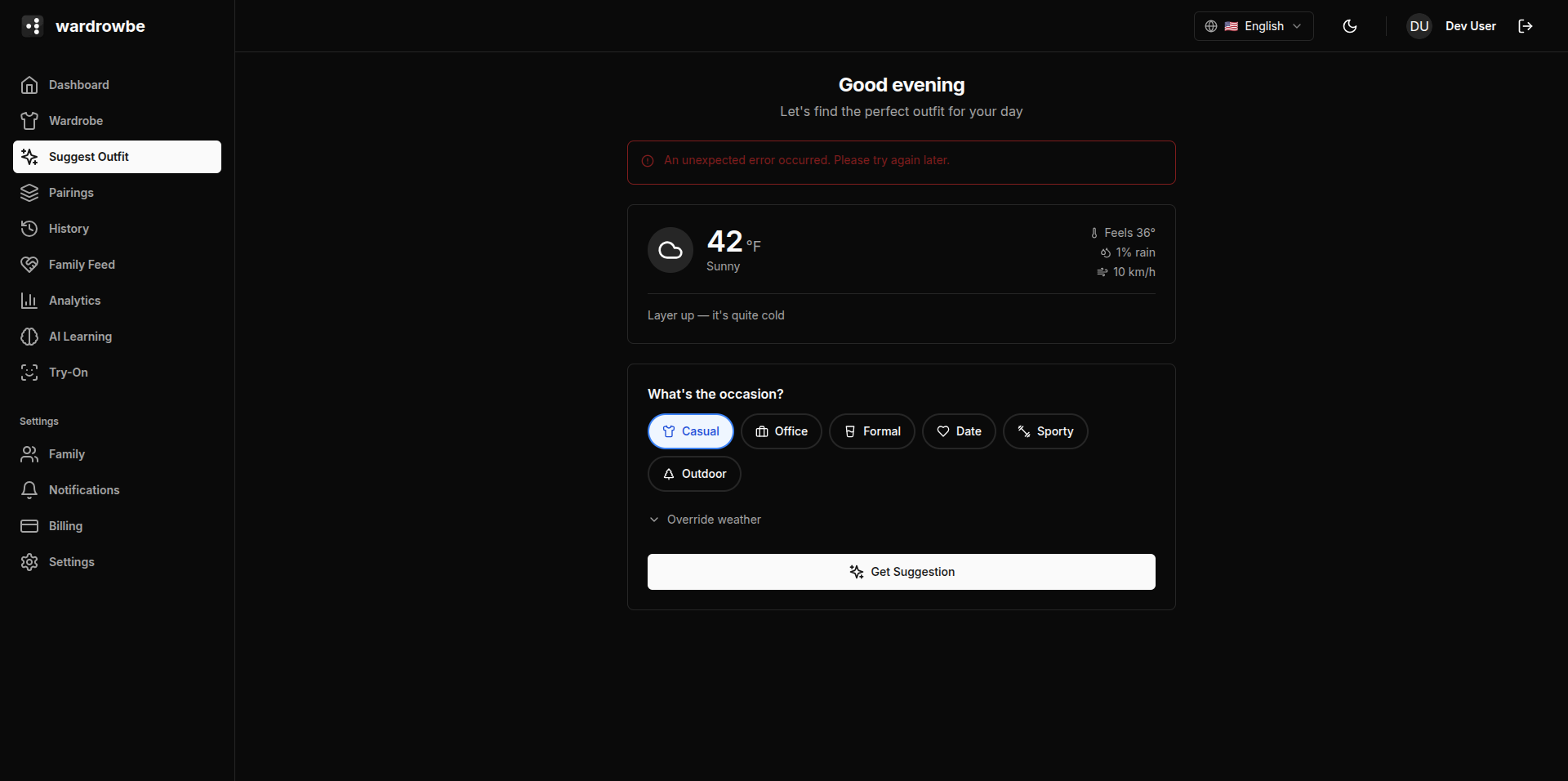Open Billing settings page

pos(65,526)
